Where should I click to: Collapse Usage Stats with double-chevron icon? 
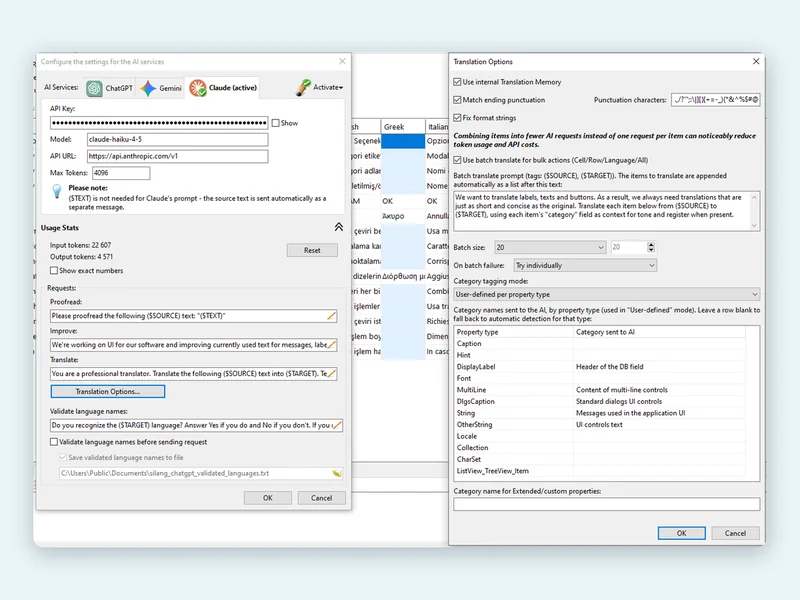point(339,227)
